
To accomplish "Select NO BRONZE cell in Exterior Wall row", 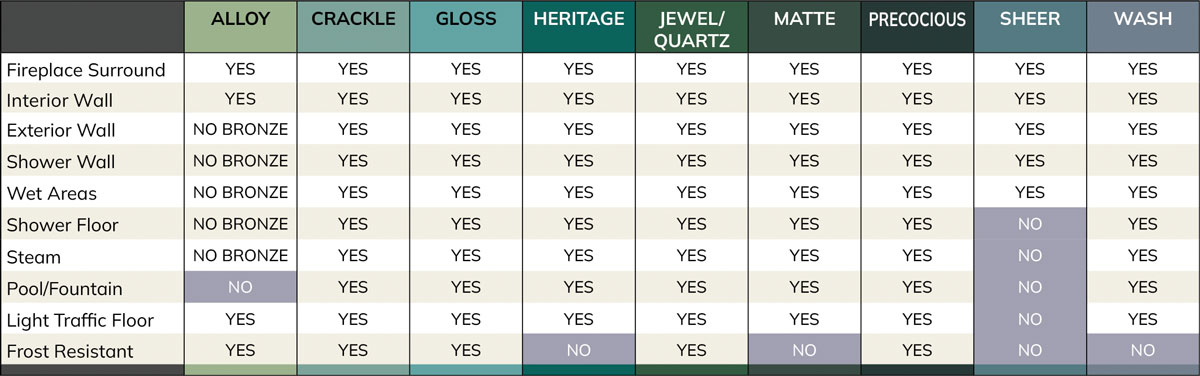I will click(x=240, y=129).
